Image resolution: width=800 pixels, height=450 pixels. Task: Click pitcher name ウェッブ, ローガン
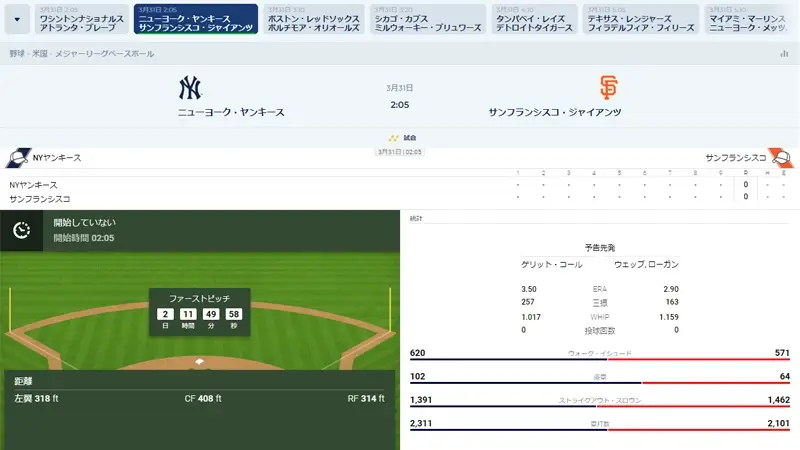(x=646, y=265)
